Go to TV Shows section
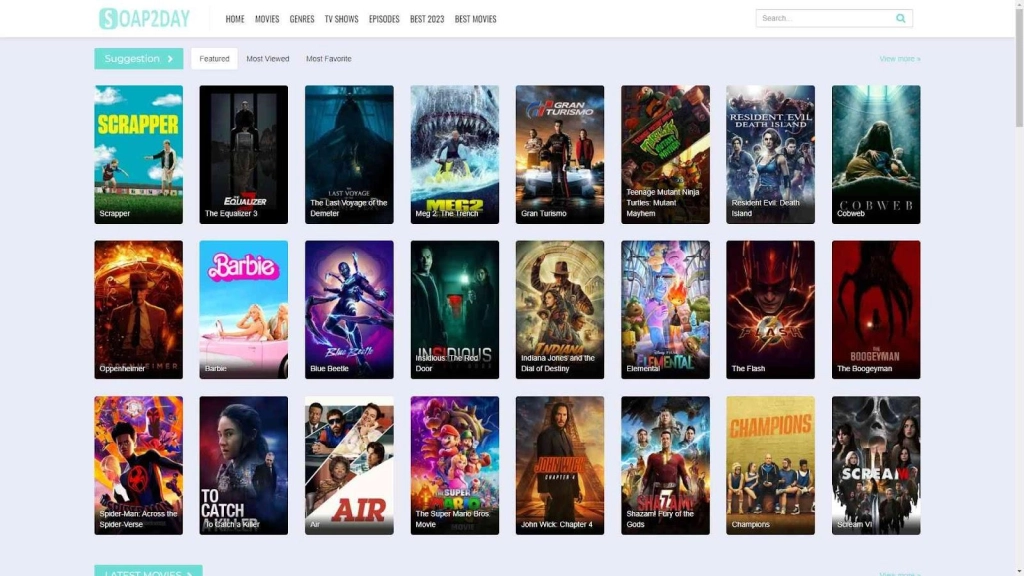 tap(341, 19)
